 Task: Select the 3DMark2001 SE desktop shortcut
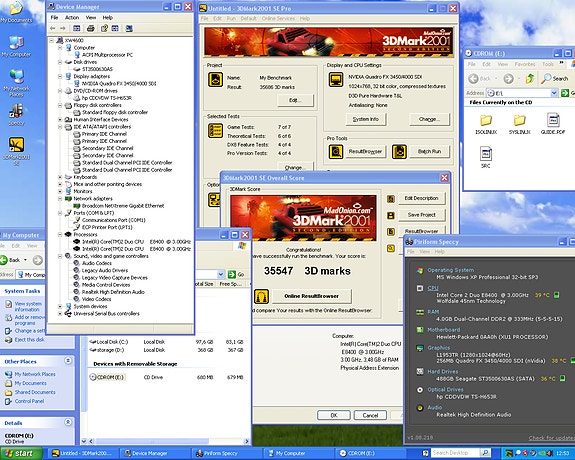click(x=16, y=151)
